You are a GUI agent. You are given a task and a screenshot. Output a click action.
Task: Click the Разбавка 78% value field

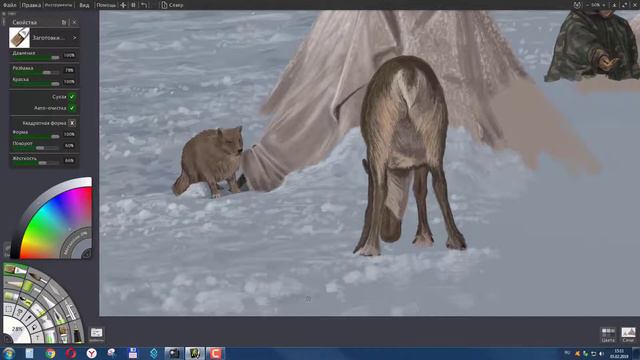69,70
